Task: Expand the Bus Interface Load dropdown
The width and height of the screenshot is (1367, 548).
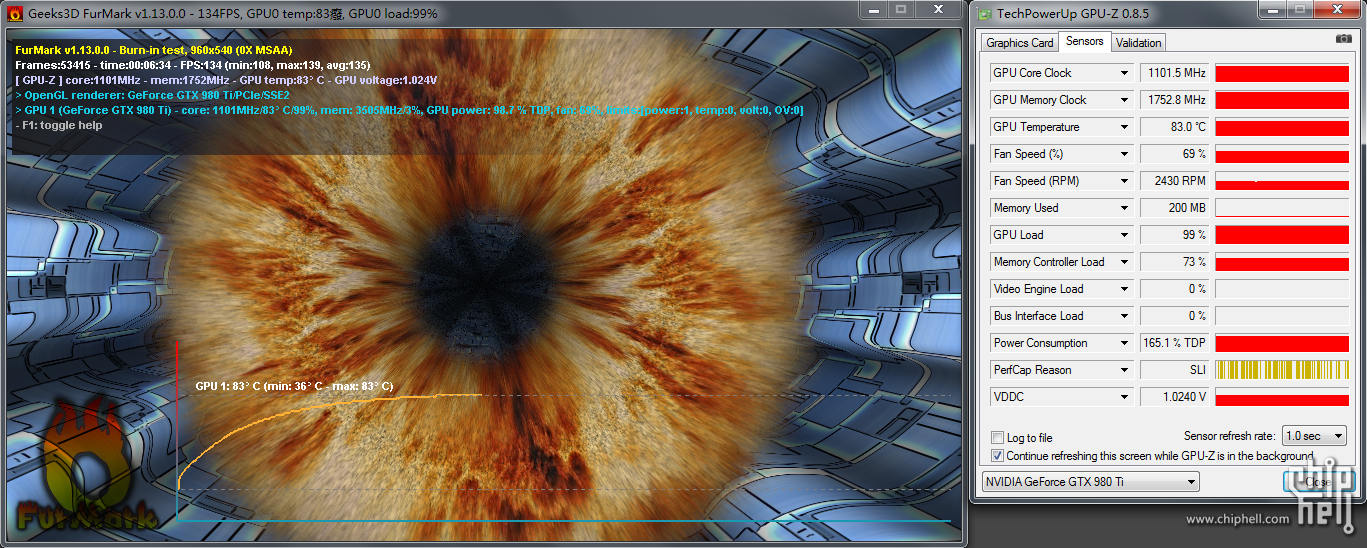Action: tap(1124, 316)
